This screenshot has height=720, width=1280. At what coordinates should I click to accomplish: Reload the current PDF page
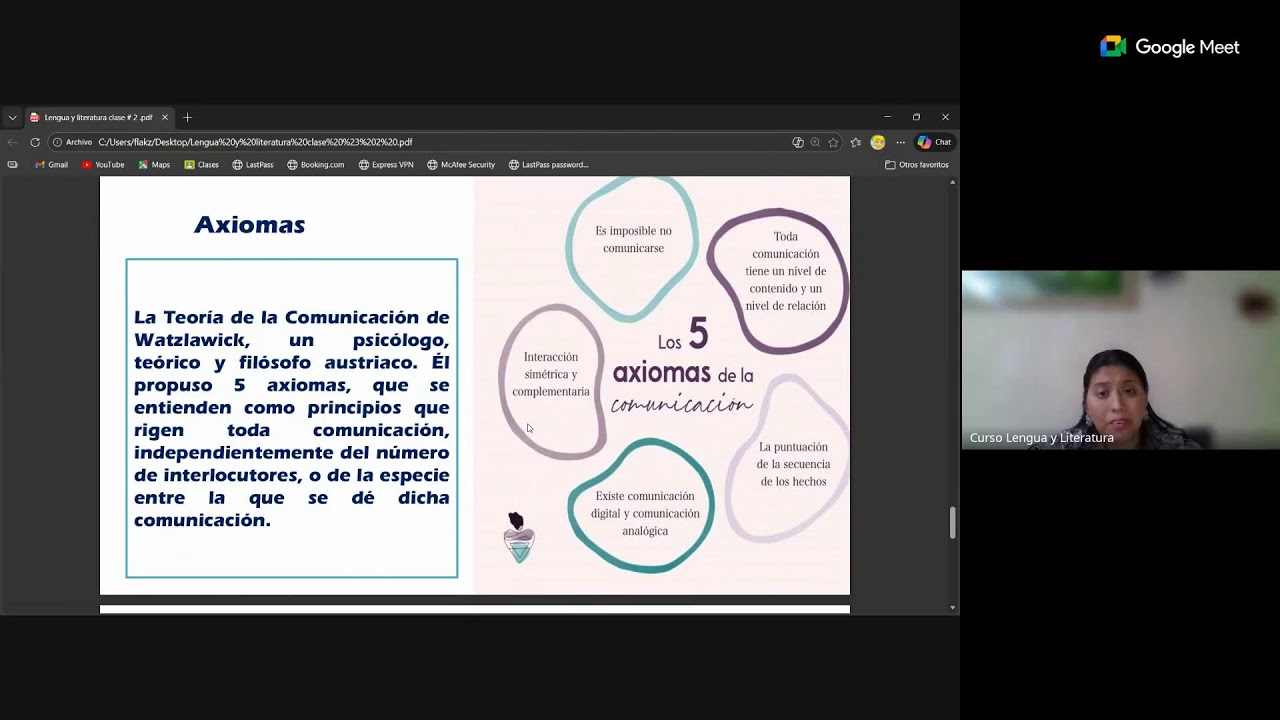tap(35, 142)
